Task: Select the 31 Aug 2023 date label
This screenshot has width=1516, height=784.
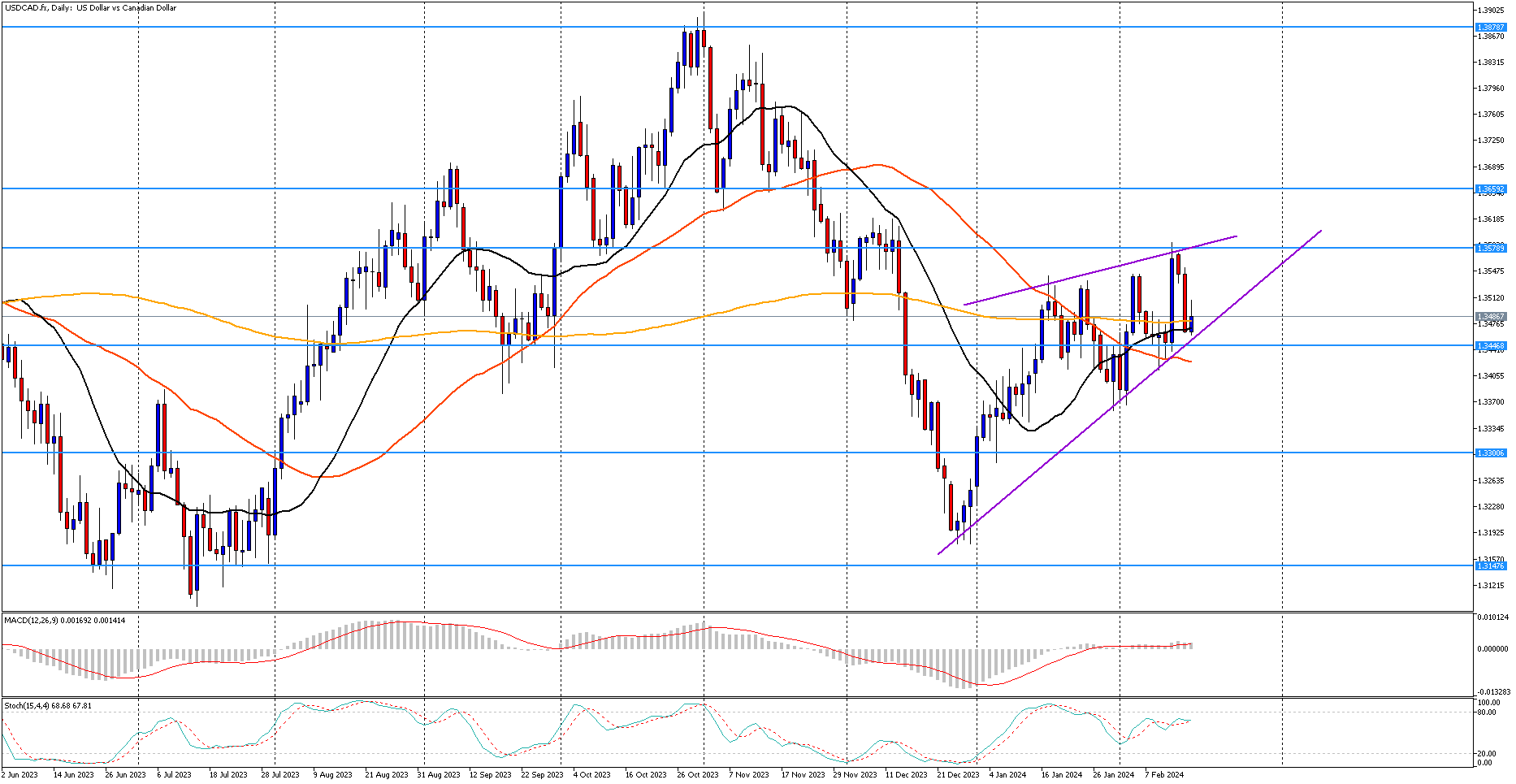Action: [438, 775]
